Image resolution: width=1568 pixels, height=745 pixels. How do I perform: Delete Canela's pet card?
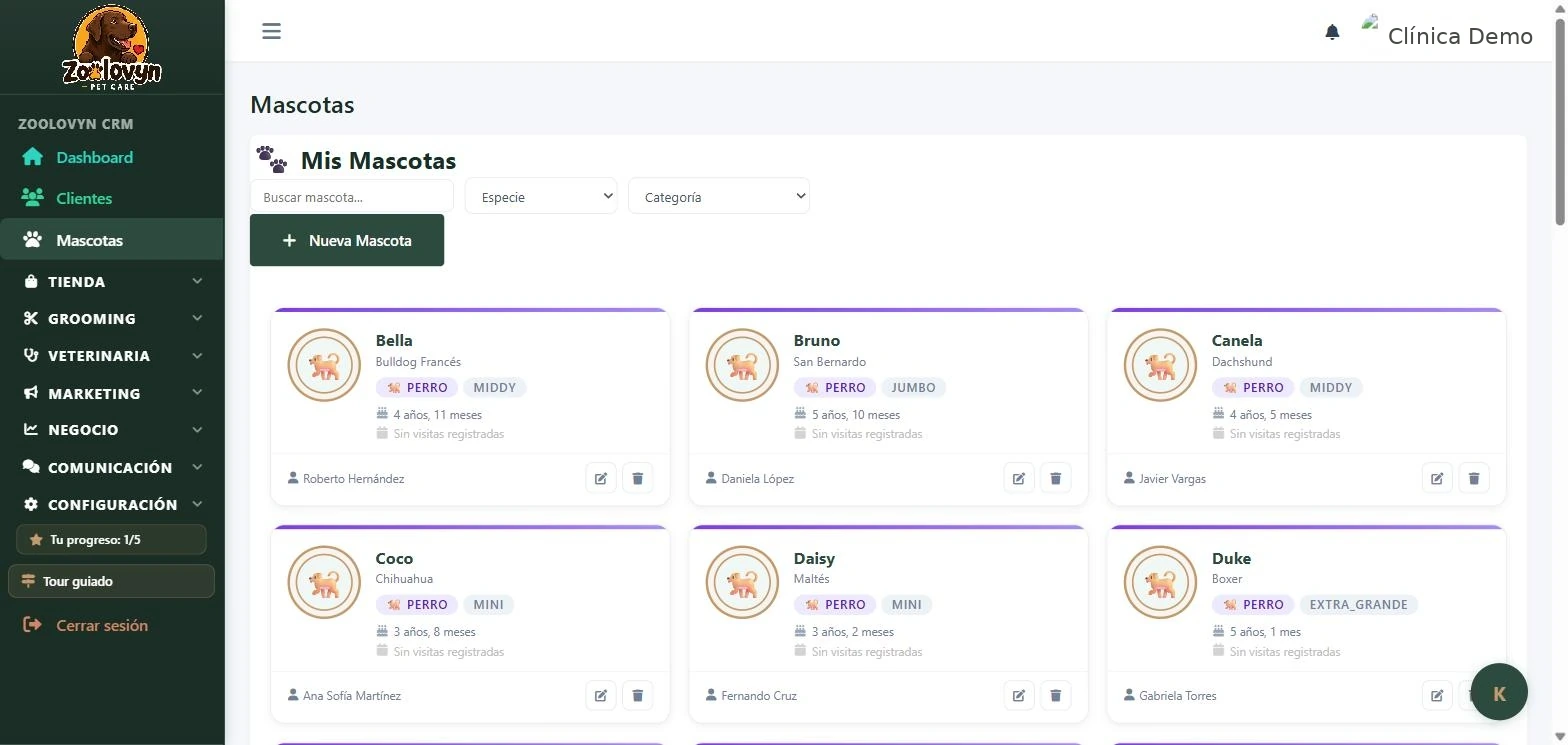tap(1474, 478)
